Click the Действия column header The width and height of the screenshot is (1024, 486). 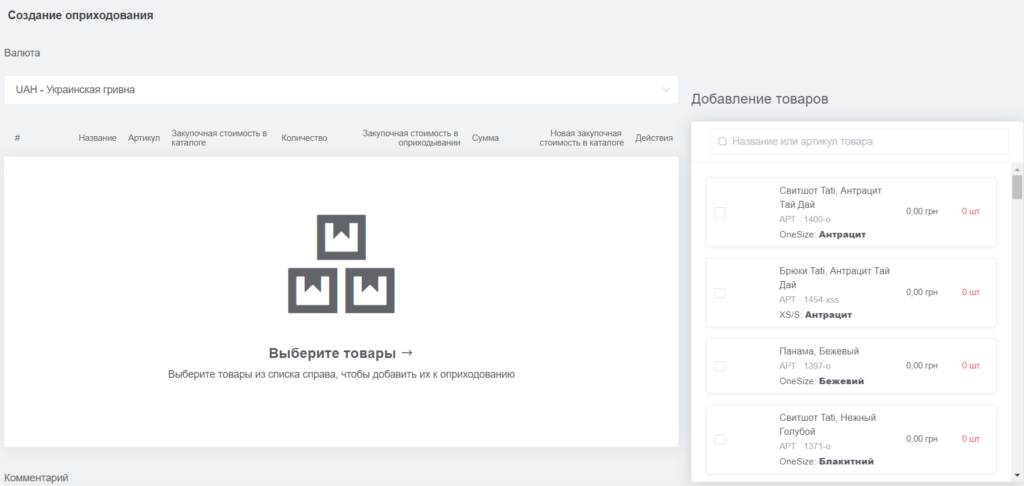pyautogui.click(x=654, y=138)
